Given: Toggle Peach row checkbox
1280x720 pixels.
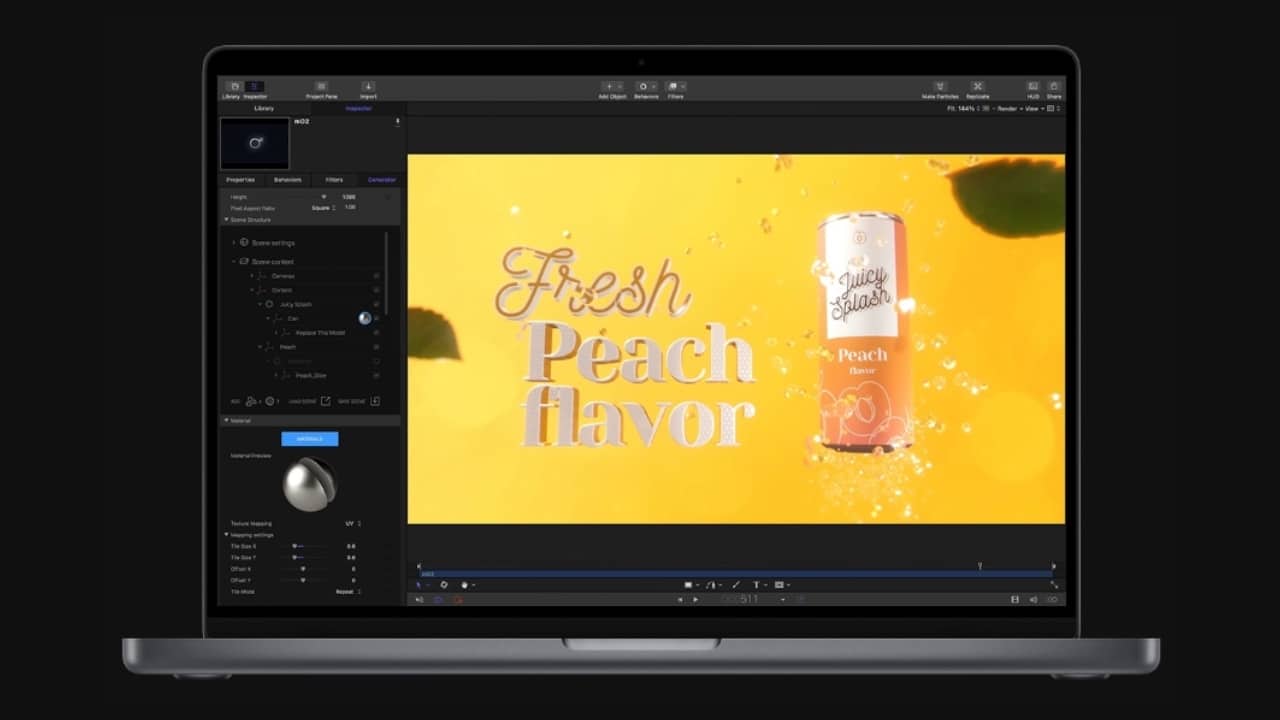Looking at the screenshot, I should pos(377,347).
